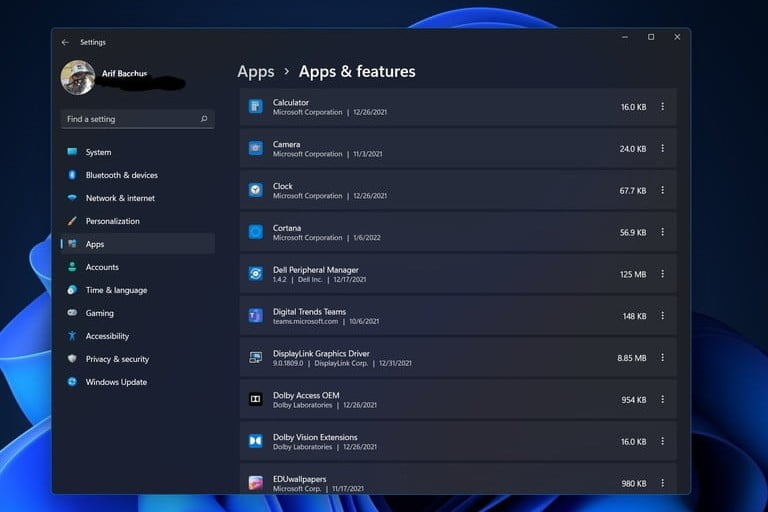Open Personalization settings
This screenshot has height=512, width=768.
(138, 221)
